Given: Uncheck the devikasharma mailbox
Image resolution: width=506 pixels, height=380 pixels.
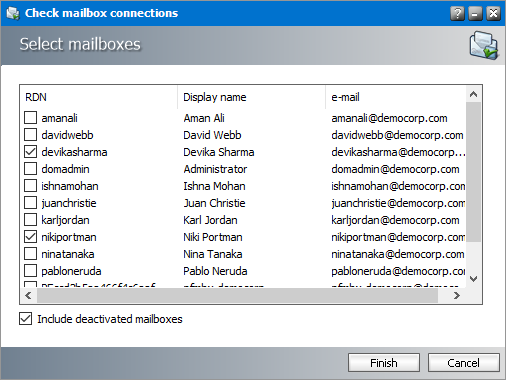Looking at the screenshot, I should pyautogui.click(x=30, y=152).
